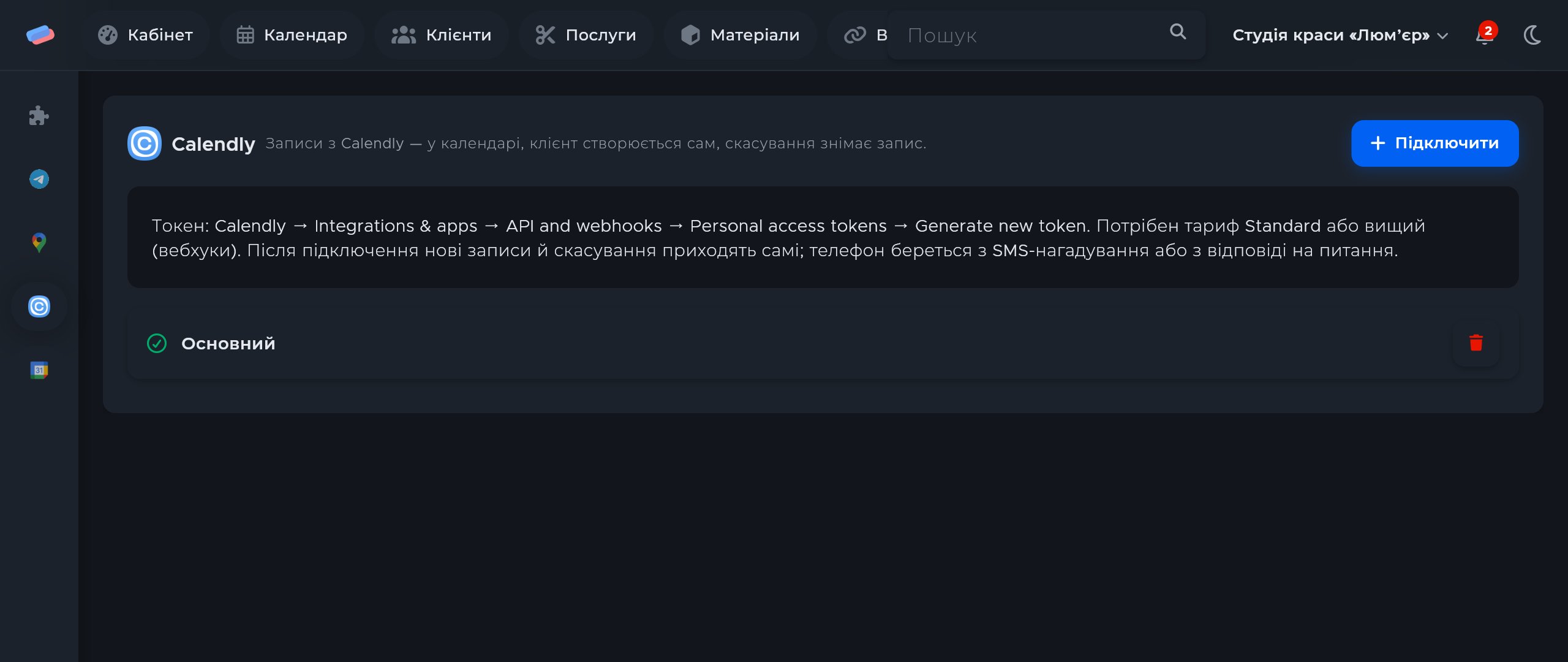The width and height of the screenshot is (1568, 662).
Task: Select the Основний connection row
Action: 823,343
